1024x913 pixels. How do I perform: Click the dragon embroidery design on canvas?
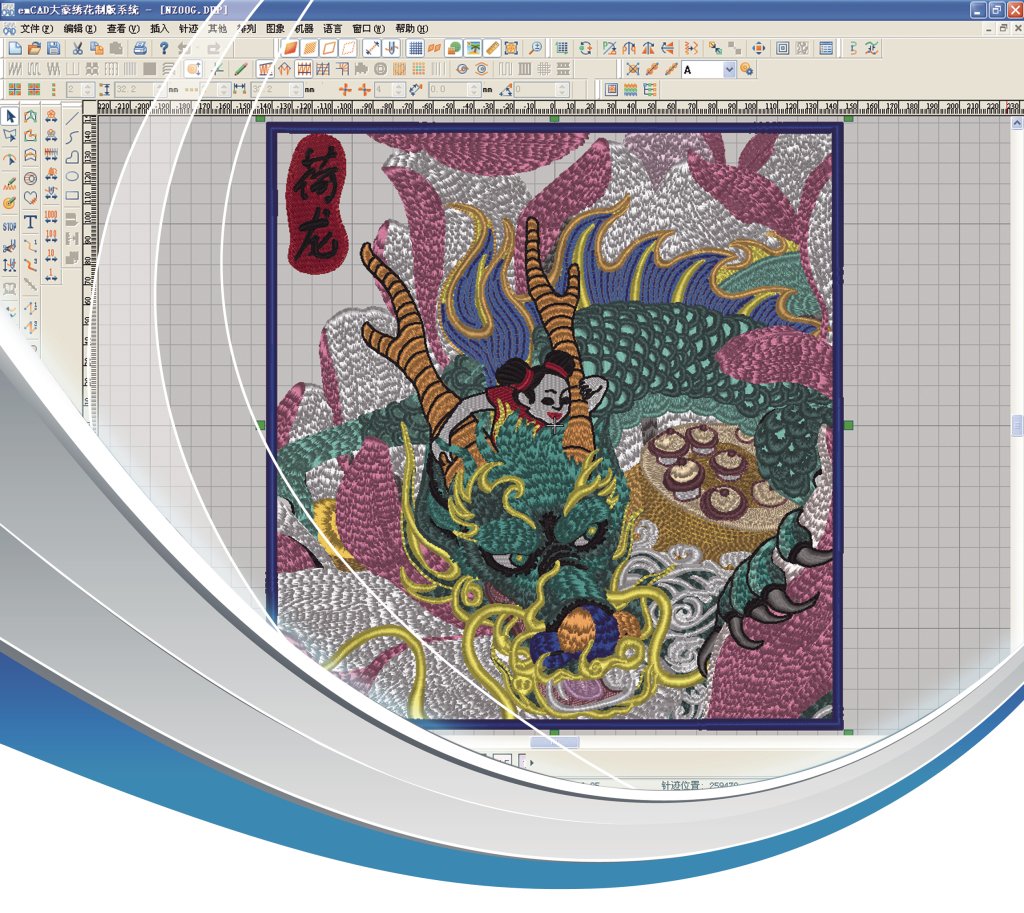click(554, 425)
